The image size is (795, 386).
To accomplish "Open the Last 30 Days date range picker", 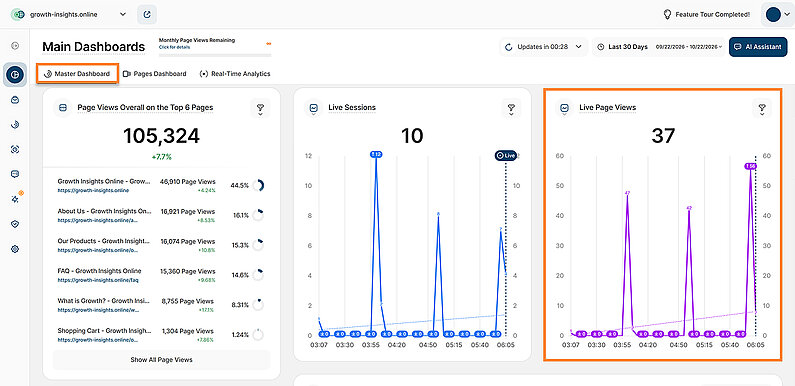I will click(x=659, y=47).
